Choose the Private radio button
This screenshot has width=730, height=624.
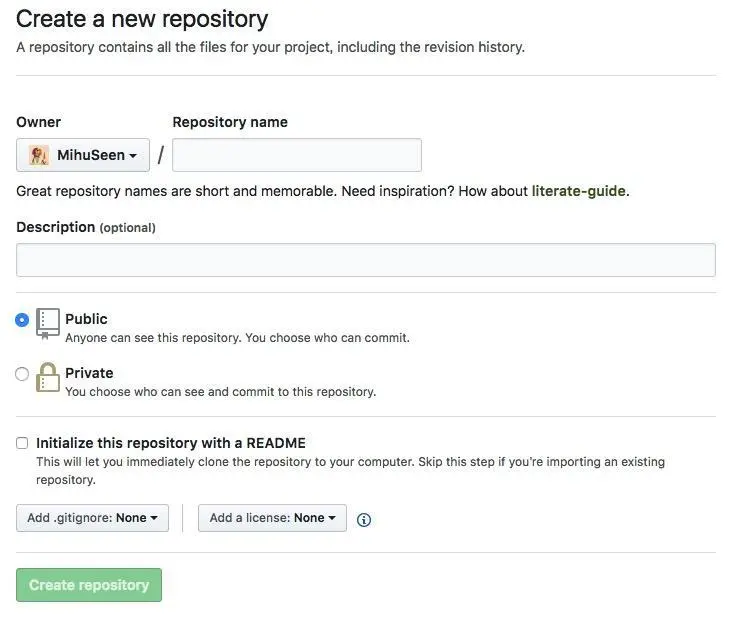(22, 374)
